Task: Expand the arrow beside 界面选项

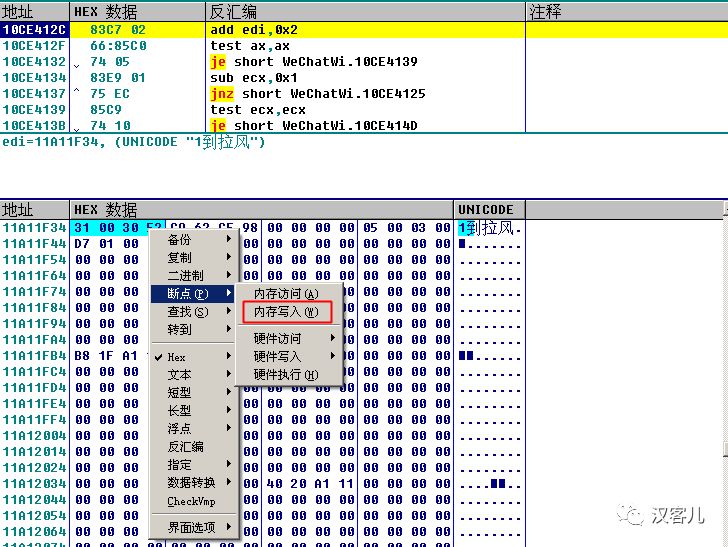Action: pyautogui.click(x=229, y=527)
